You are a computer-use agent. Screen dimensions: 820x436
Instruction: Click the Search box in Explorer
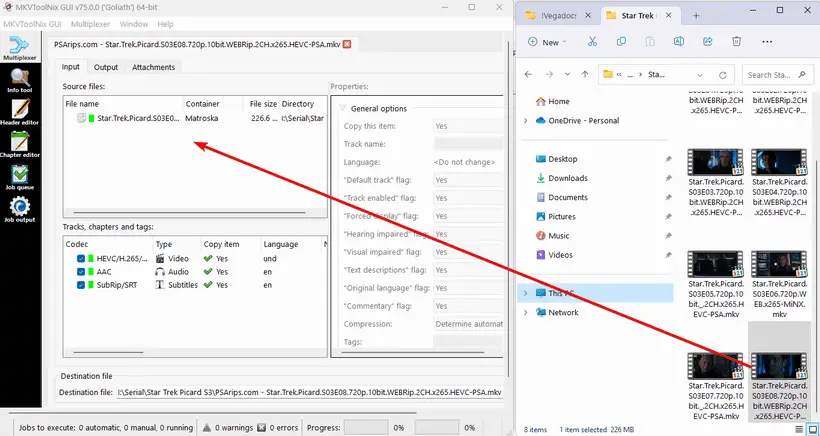tap(778, 75)
